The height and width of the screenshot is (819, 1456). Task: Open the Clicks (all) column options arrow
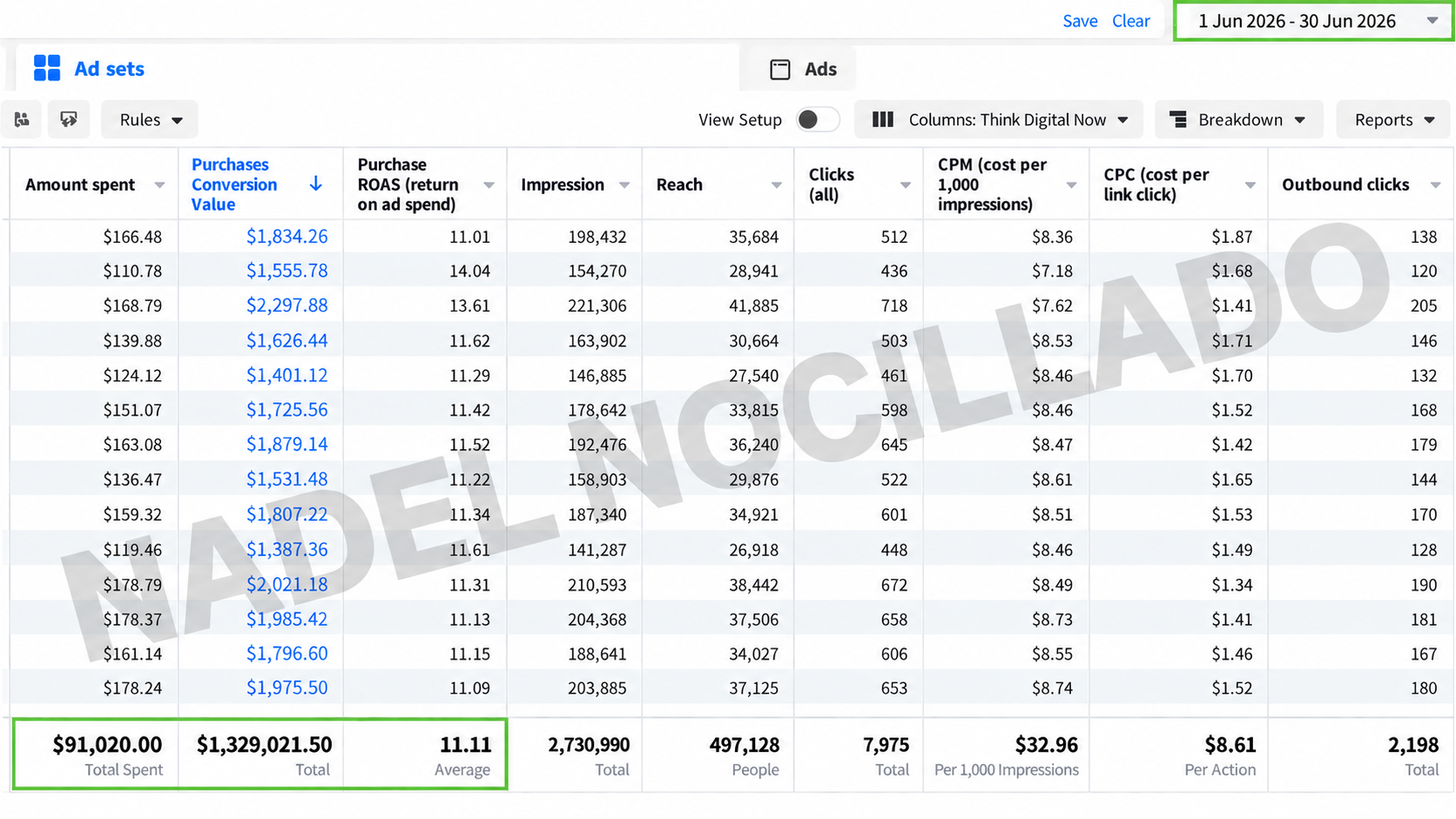[906, 185]
